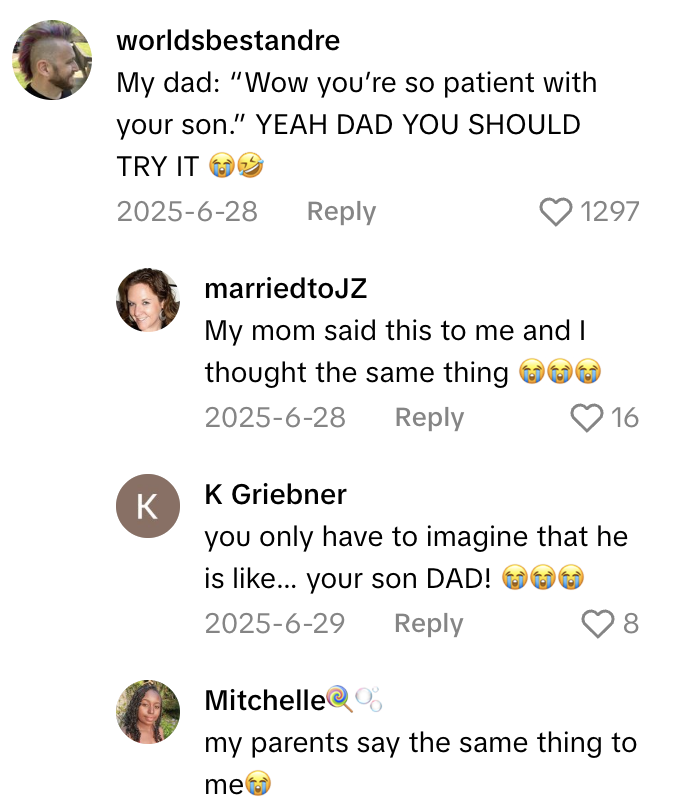Open marriedtoJZ username link
The image size is (678, 810).
pos(285,289)
